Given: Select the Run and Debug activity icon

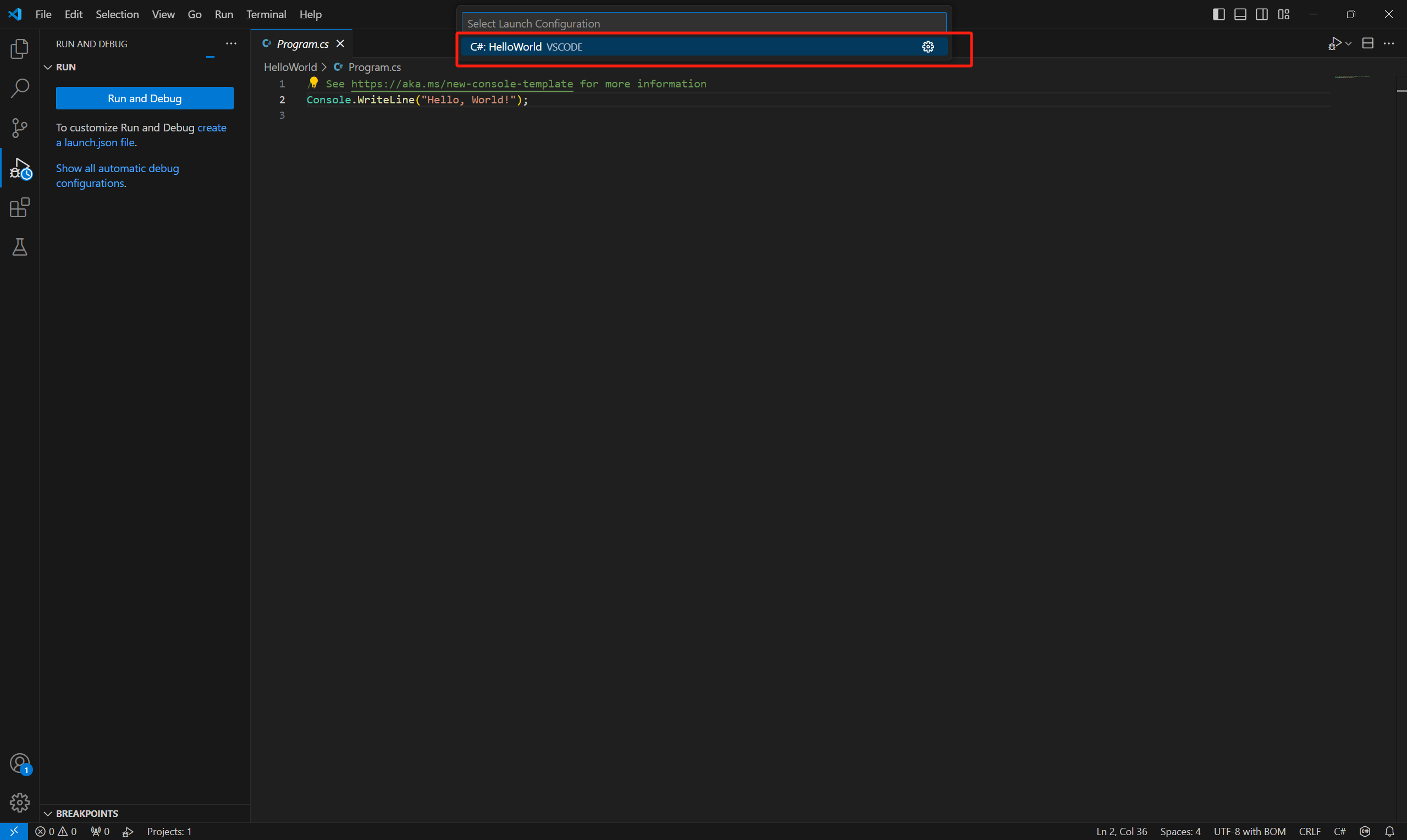Looking at the screenshot, I should [20, 168].
